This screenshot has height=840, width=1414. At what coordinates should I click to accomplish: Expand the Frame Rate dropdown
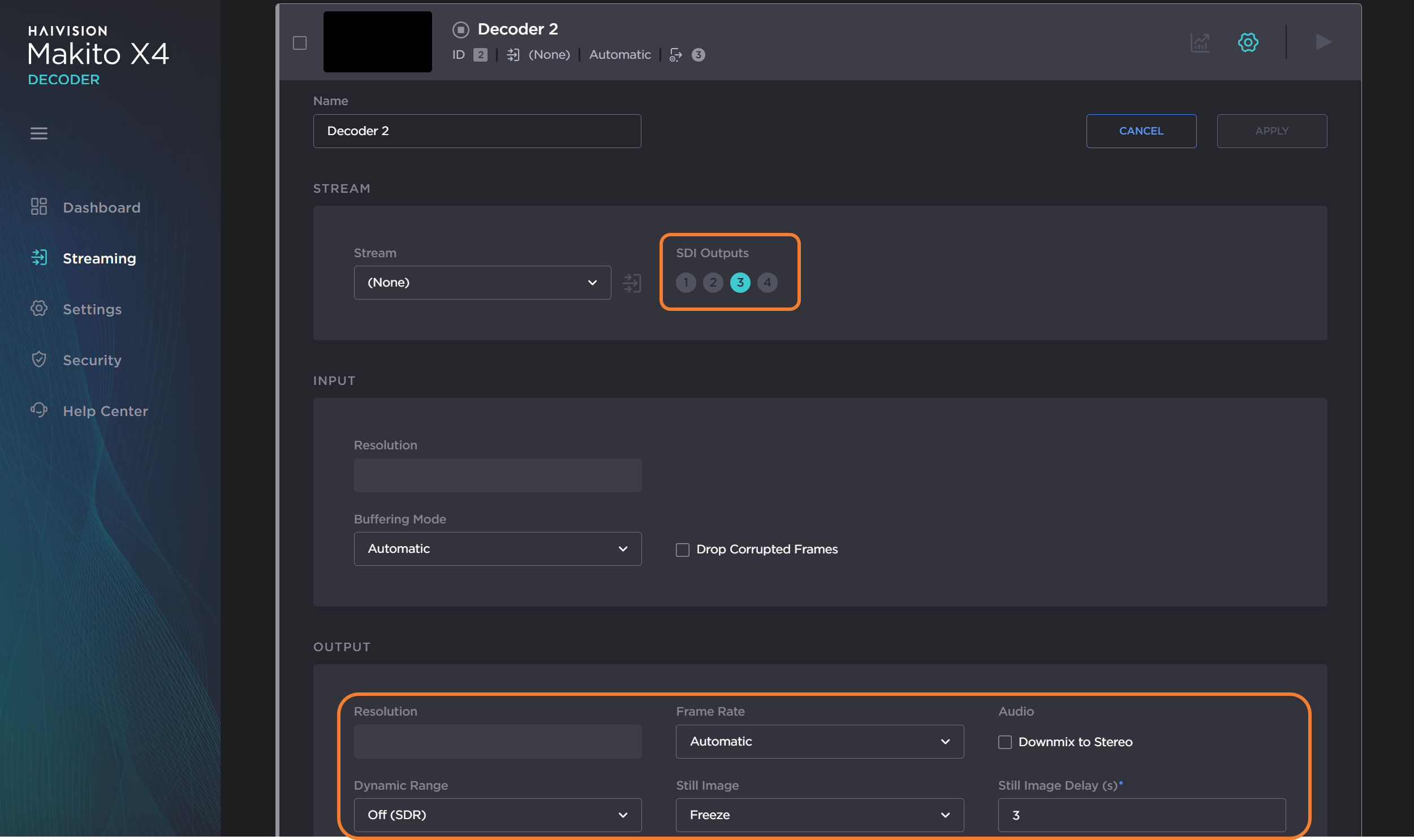tap(815, 741)
